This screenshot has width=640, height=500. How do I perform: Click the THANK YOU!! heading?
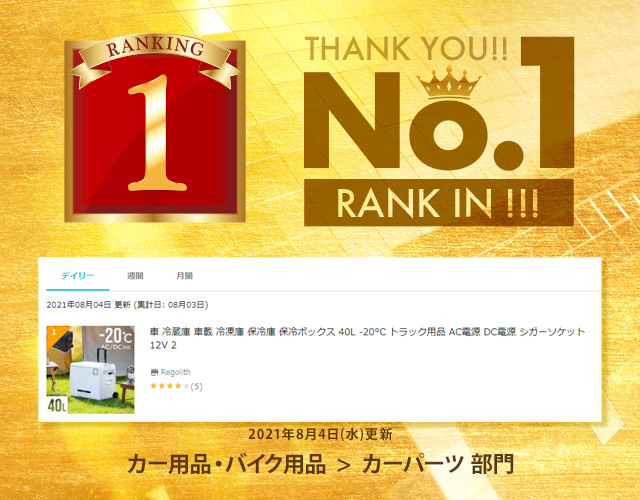click(407, 49)
